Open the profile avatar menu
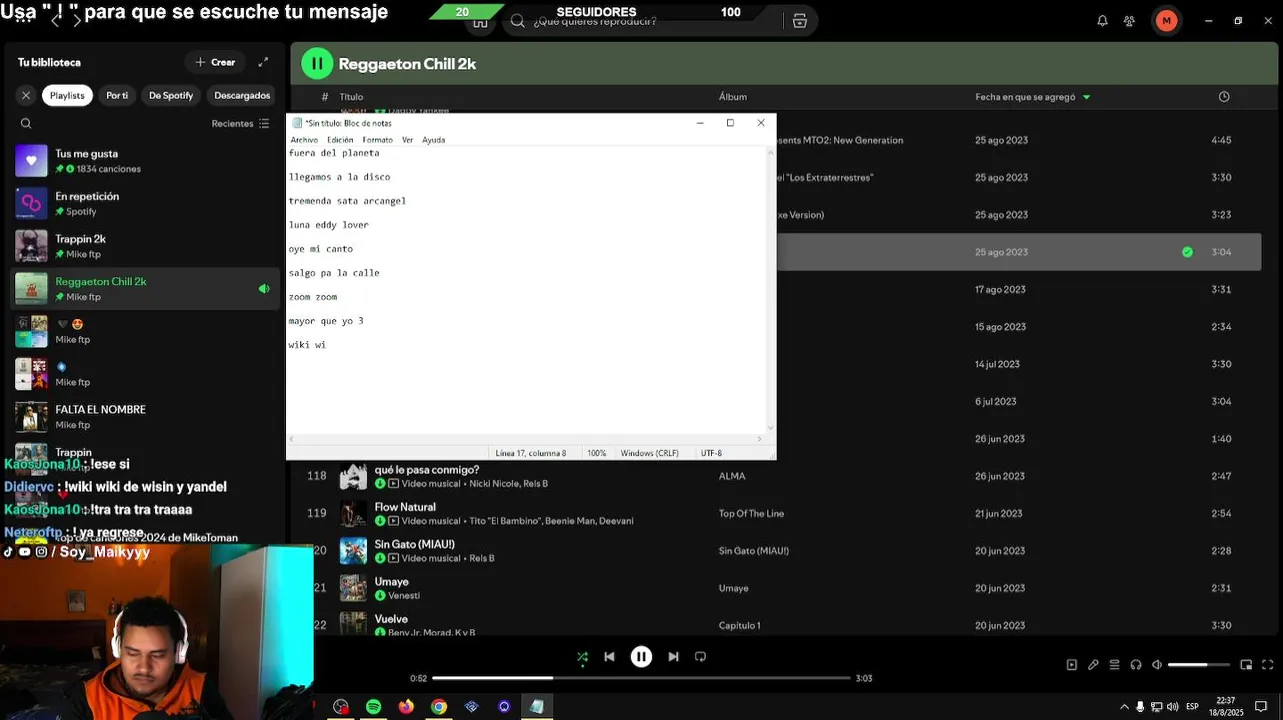The height and width of the screenshot is (720, 1283). tap(1166, 20)
